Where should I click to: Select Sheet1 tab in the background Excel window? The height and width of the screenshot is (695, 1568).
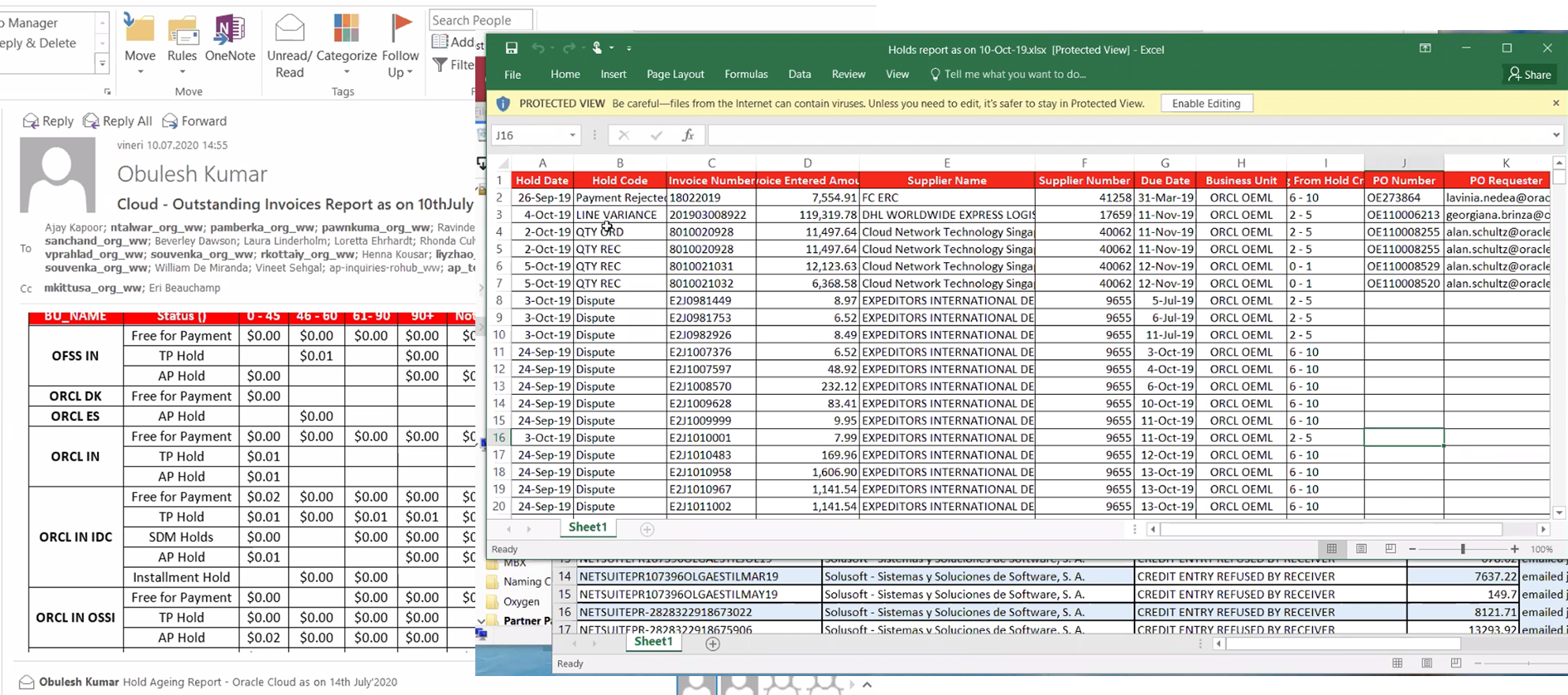(654, 642)
